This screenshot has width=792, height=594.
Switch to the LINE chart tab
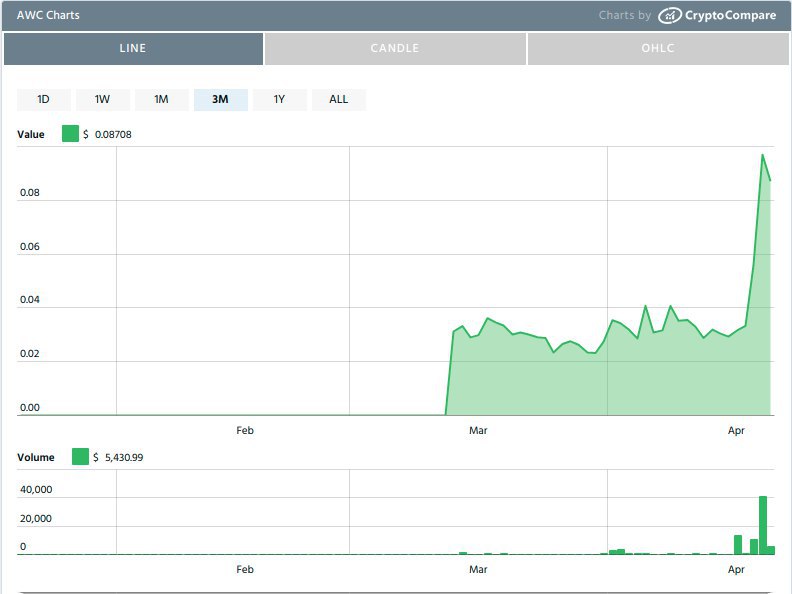pos(133,48)
